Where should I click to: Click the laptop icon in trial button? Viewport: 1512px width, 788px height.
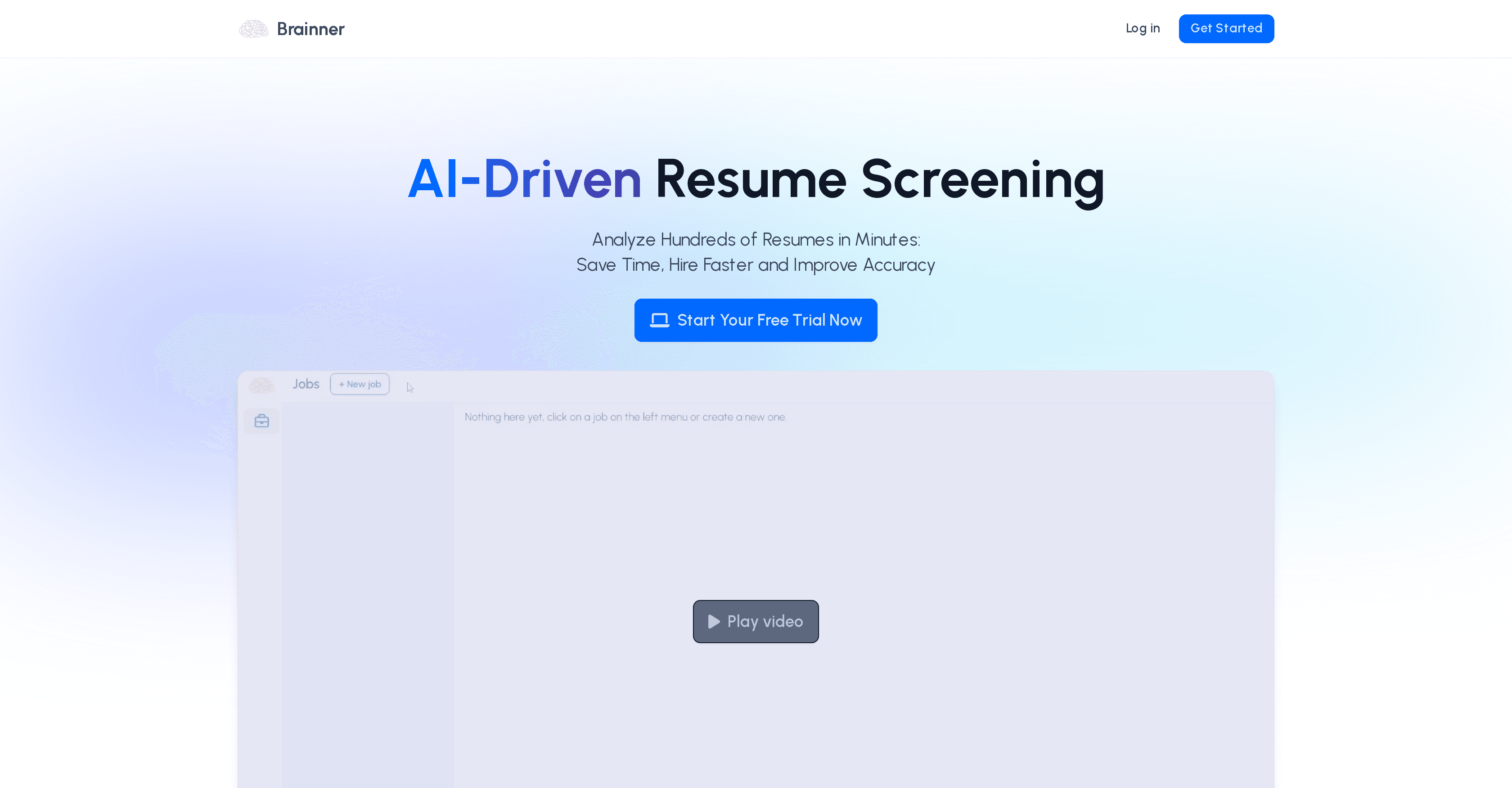coord(659,320)
